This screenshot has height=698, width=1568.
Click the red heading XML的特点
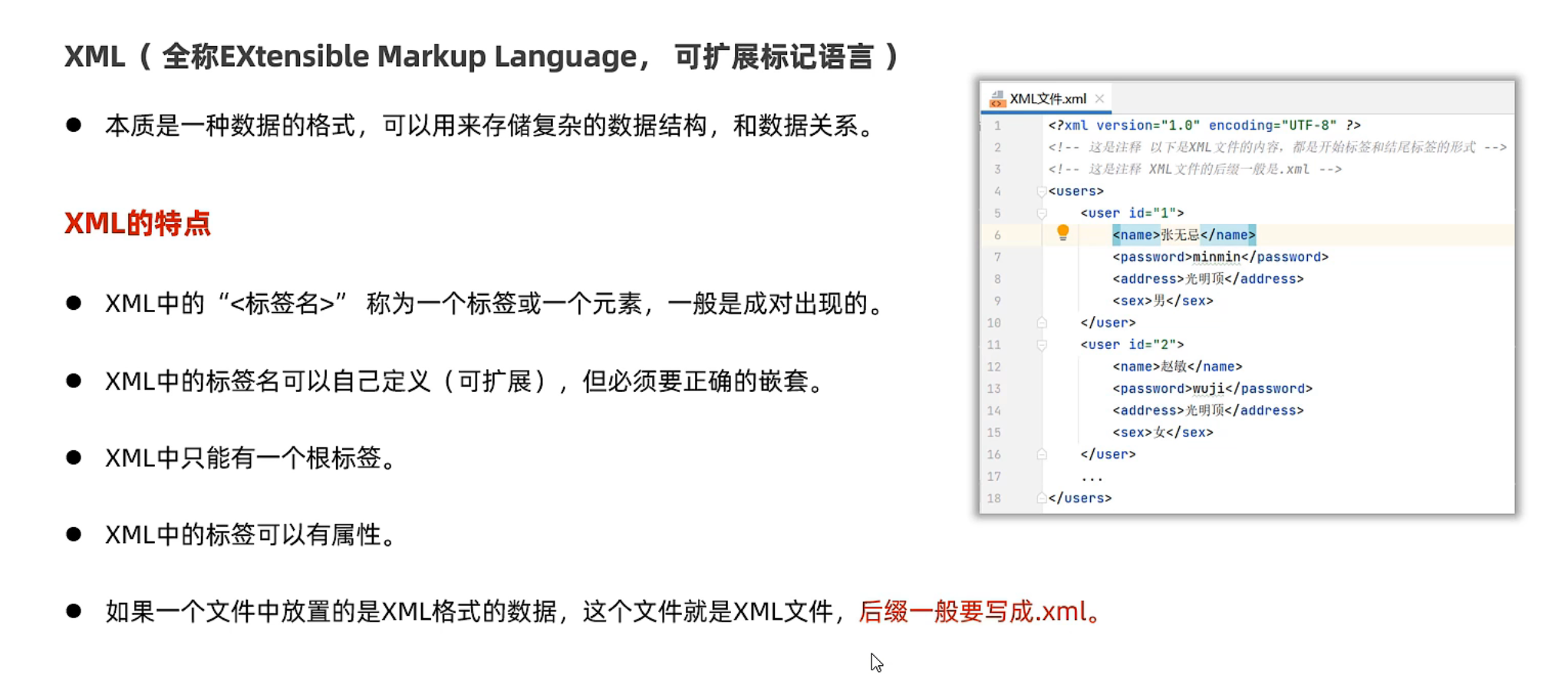coord(137,223)
